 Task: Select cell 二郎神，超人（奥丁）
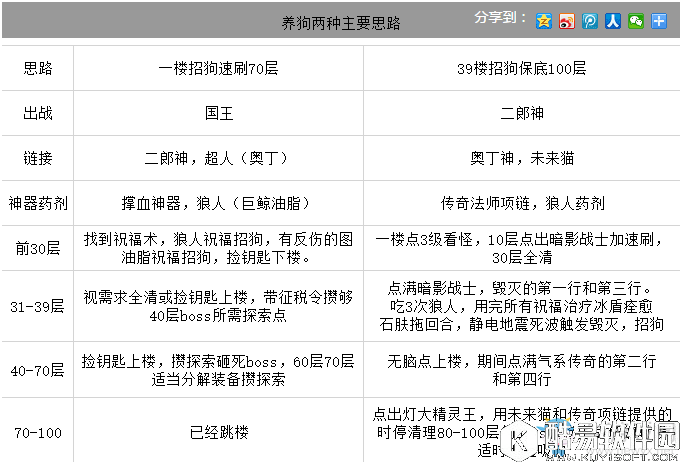click(x=219, y=158)
